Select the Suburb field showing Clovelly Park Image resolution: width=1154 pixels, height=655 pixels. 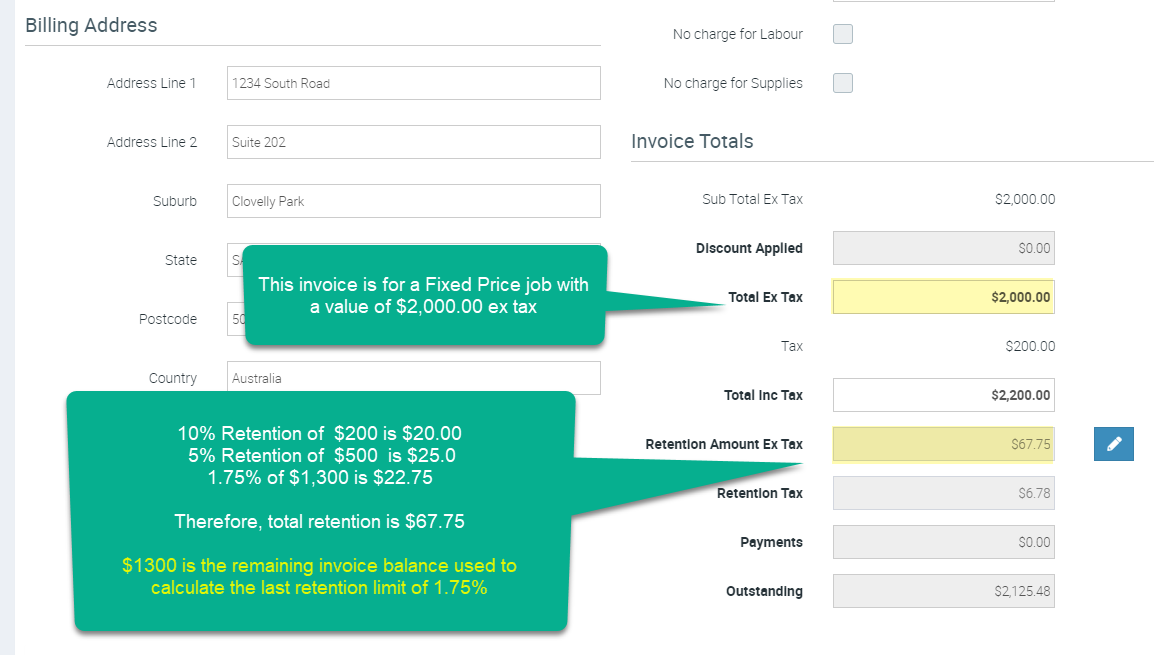tap(413, 201)
